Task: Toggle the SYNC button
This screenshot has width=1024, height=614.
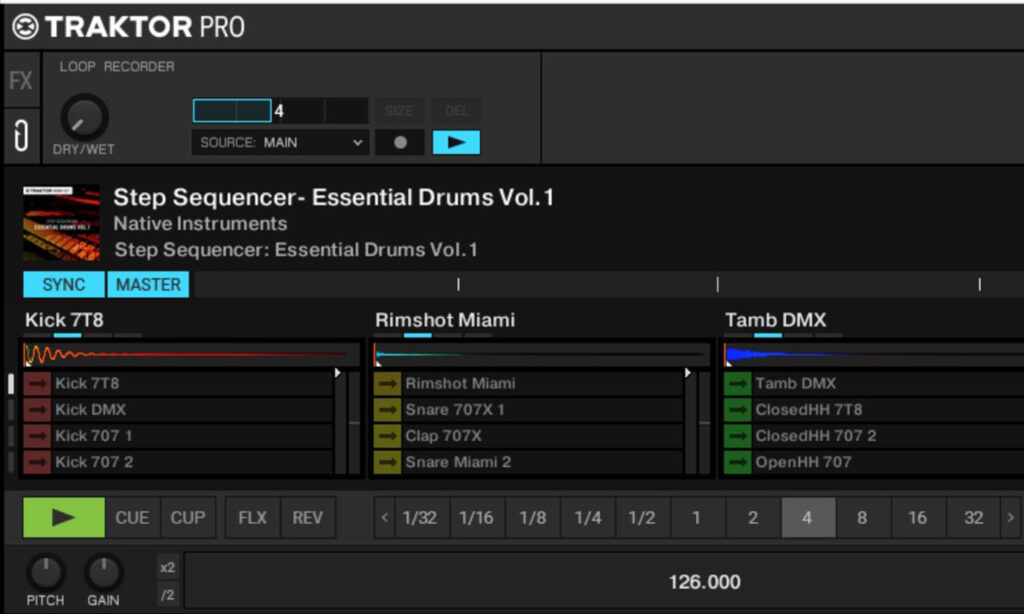Action: pyautogui.click(x=63, y=285)
